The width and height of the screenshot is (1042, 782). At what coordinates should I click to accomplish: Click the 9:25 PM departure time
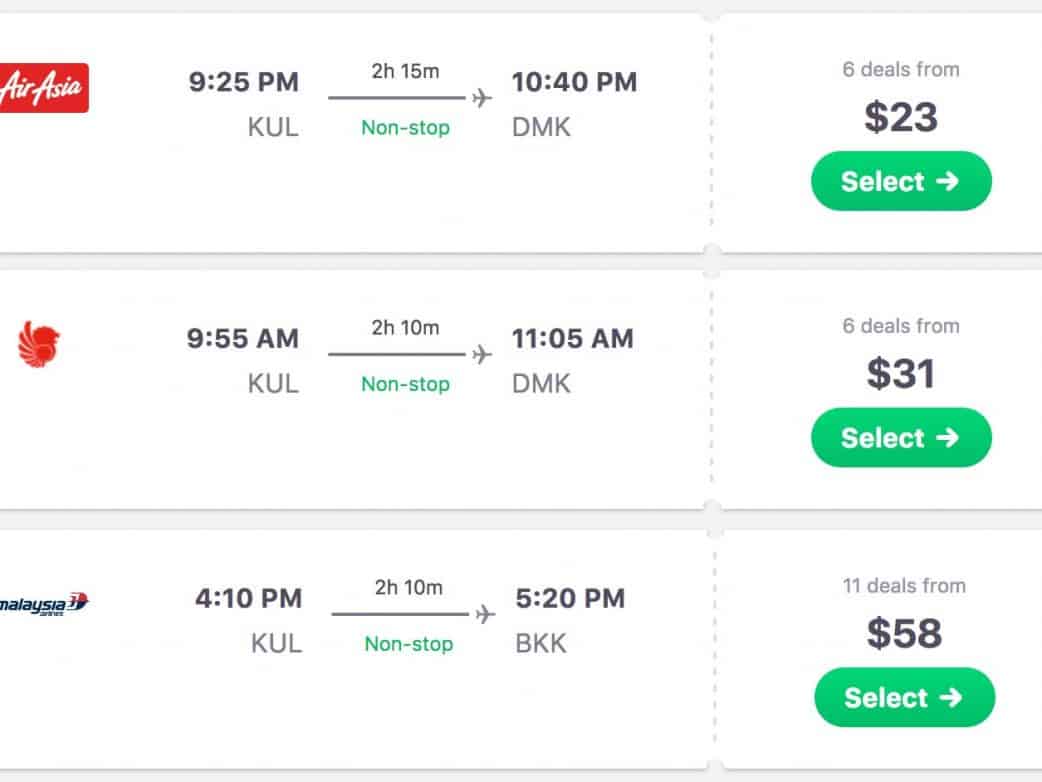coord(243,82)
